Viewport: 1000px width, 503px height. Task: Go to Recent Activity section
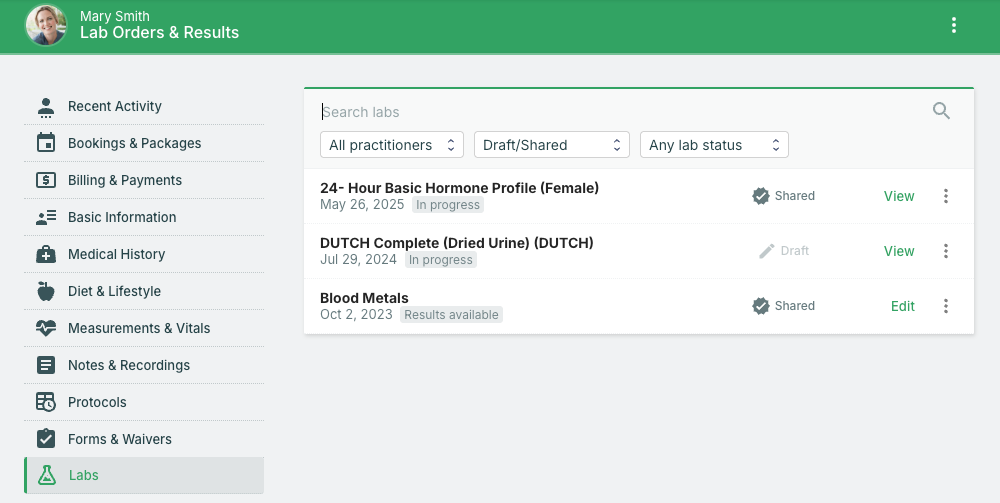(x=114, y=106)
